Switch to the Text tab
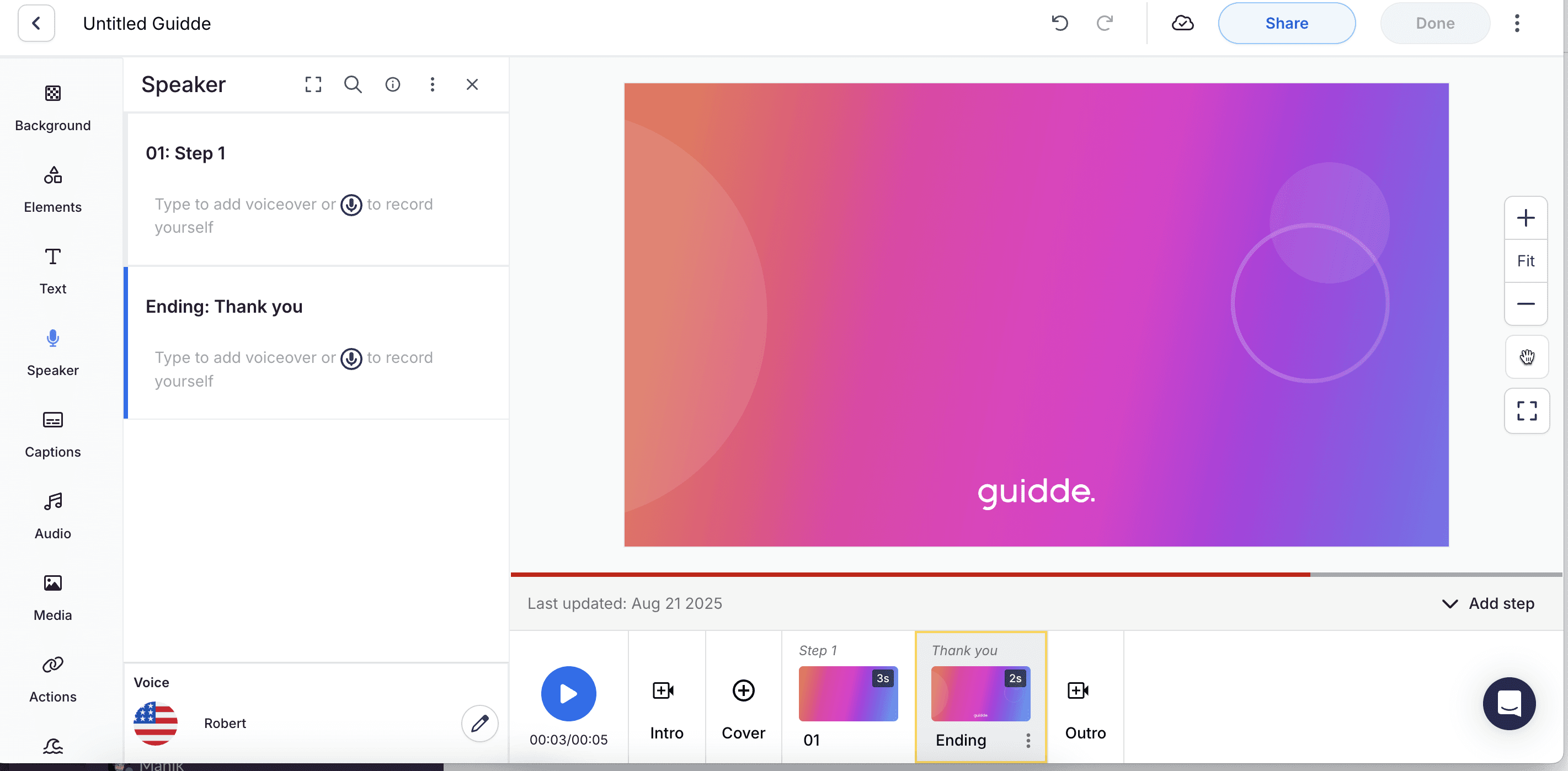 pyautogui.click(x=53, y=271)
